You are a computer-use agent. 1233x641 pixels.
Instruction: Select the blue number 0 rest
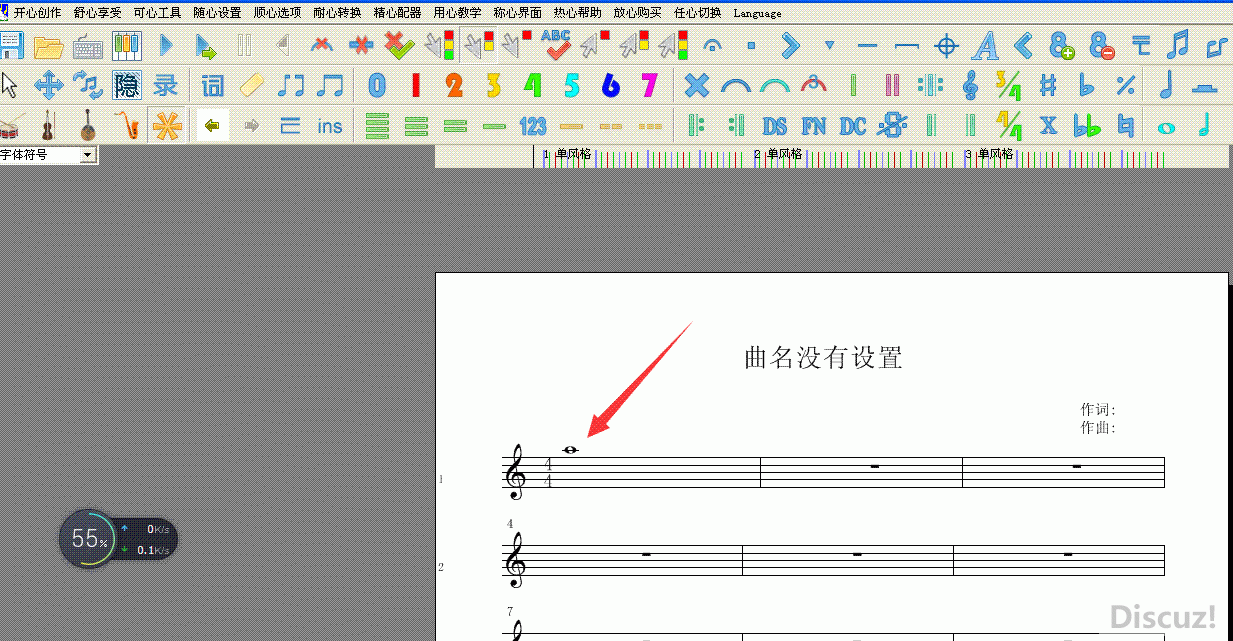coord(376,86)
